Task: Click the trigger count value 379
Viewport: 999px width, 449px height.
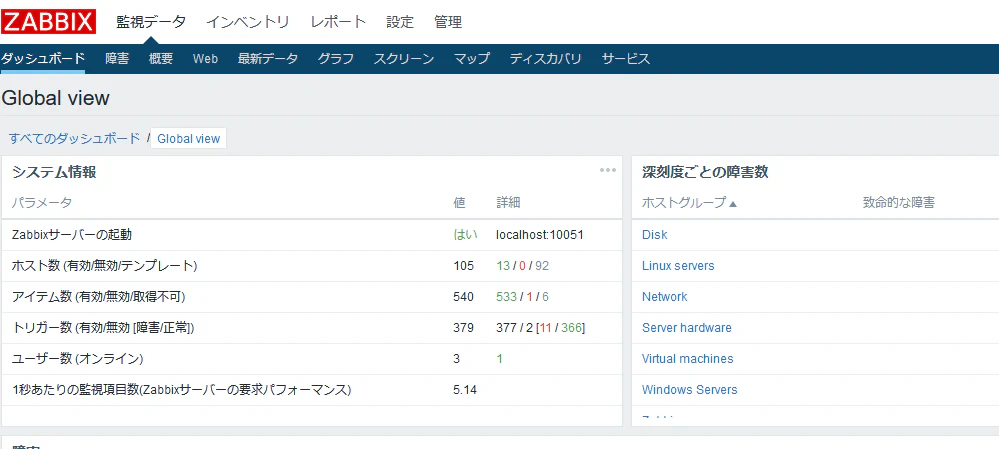Action: [x=463, y=328]
